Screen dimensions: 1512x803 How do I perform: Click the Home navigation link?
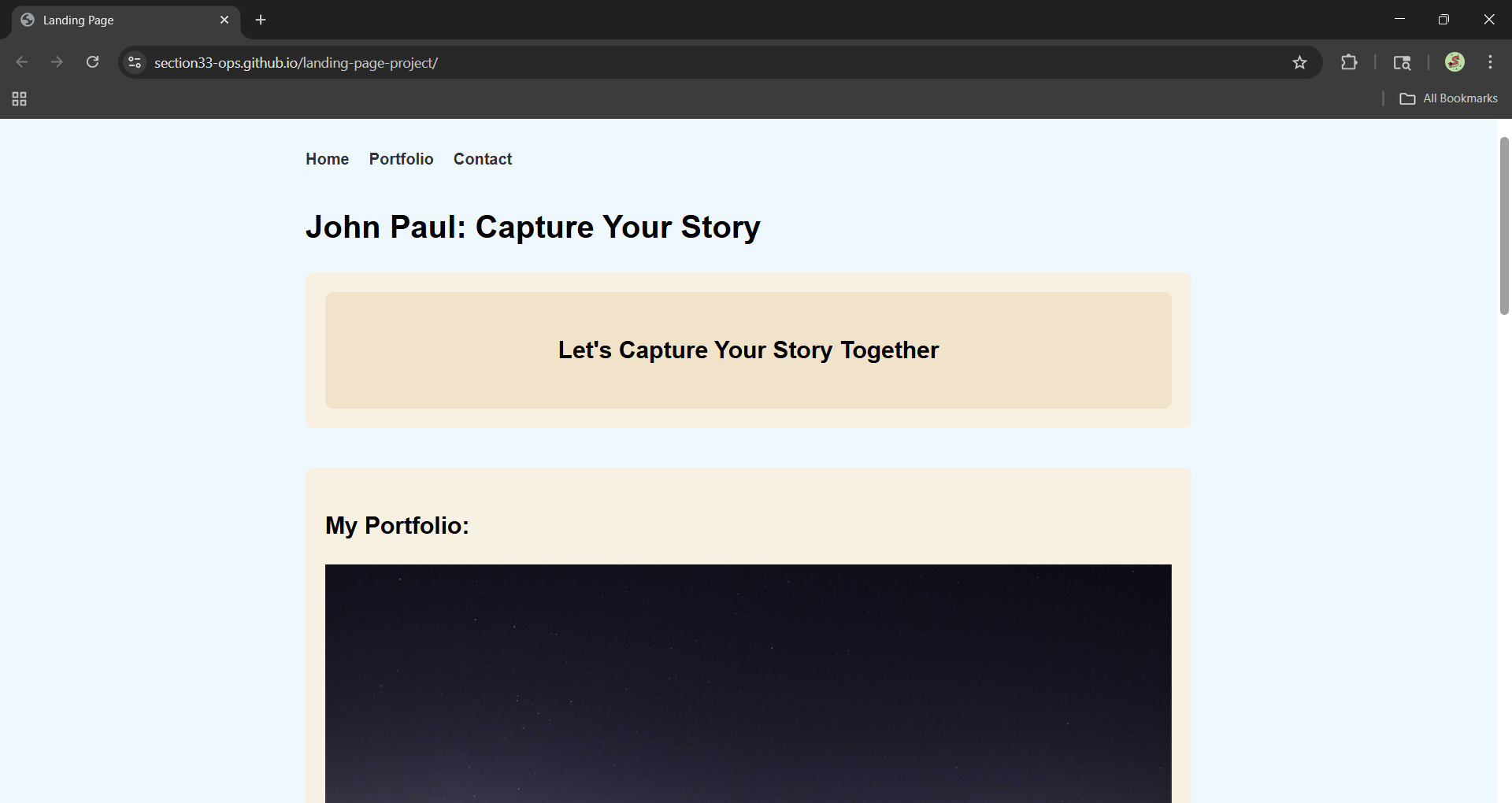[x=326, y=159]
